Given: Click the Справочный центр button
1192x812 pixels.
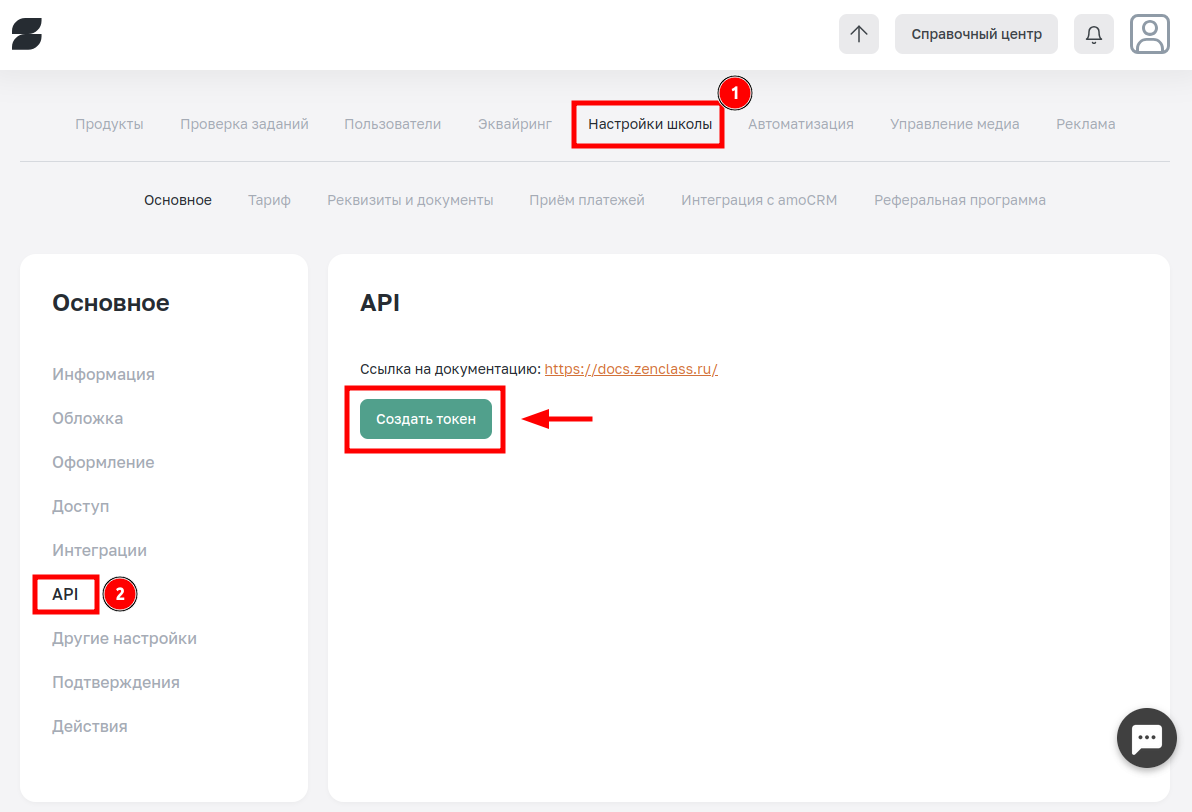Looking at the screenshot, I should 976,34.
